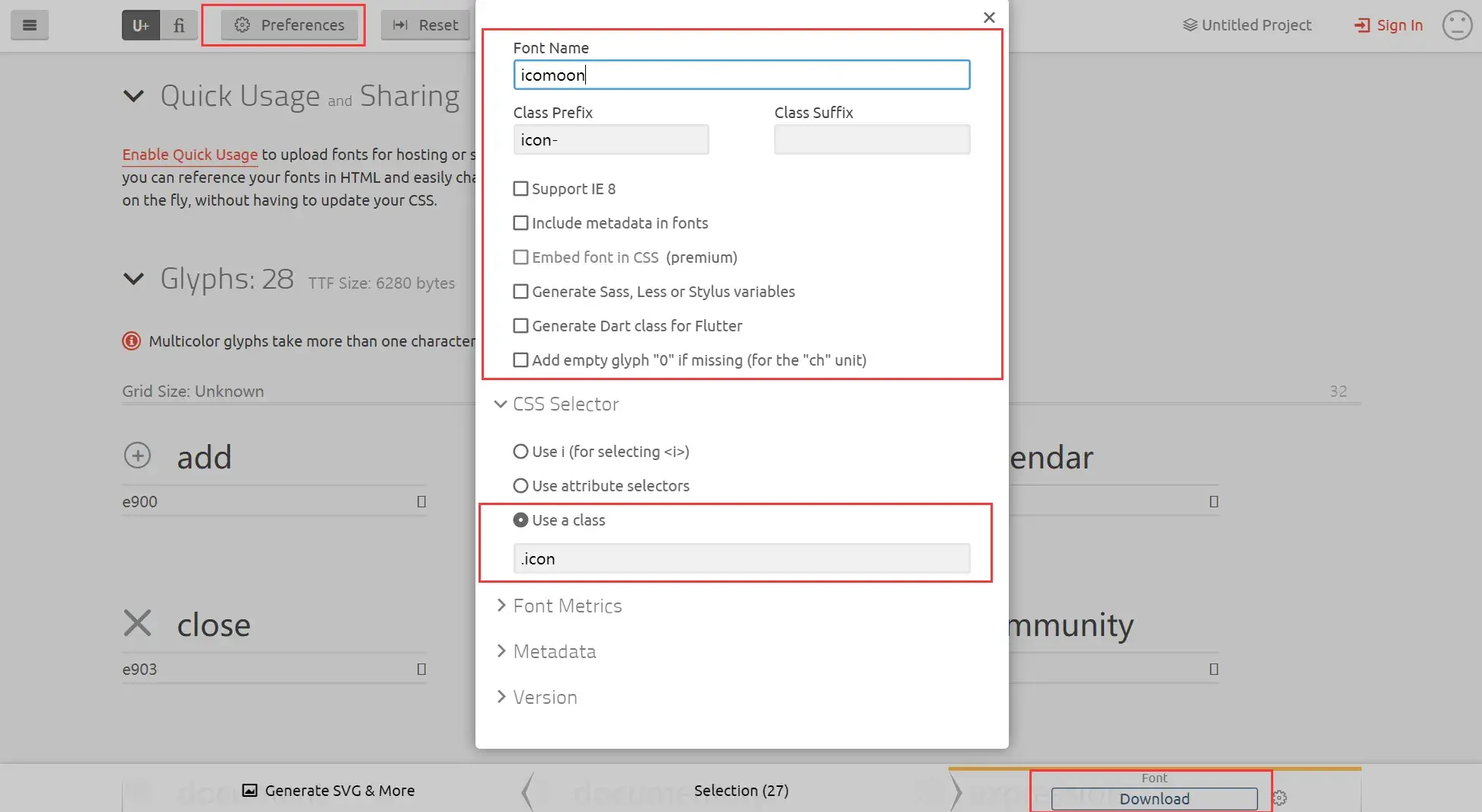
Task: Select Use i radio option
Action: [520, 451]
